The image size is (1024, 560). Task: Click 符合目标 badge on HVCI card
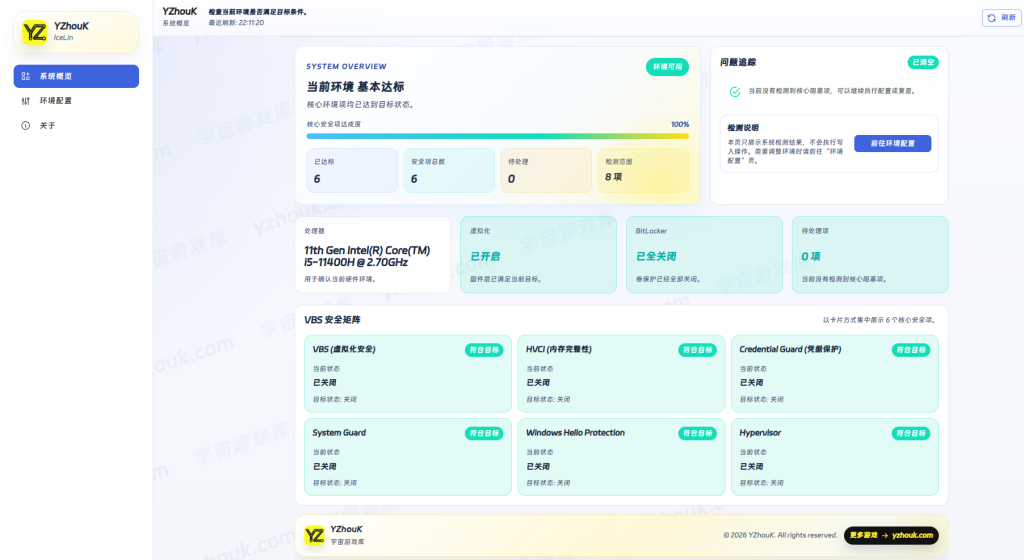click(x=697, y=350)
